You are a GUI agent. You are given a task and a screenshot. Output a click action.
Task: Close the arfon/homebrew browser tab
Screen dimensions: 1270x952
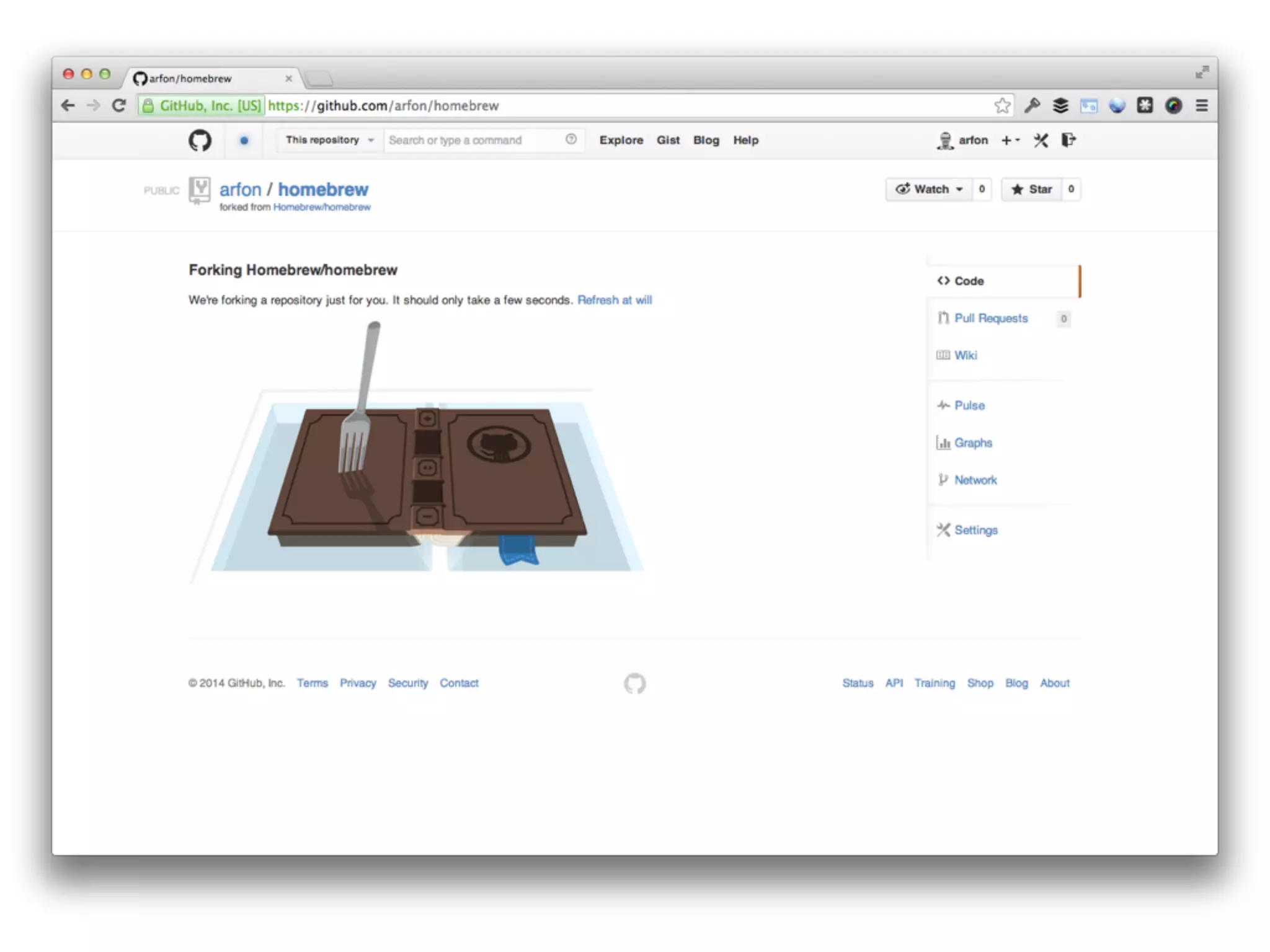(x=288, y=79)
